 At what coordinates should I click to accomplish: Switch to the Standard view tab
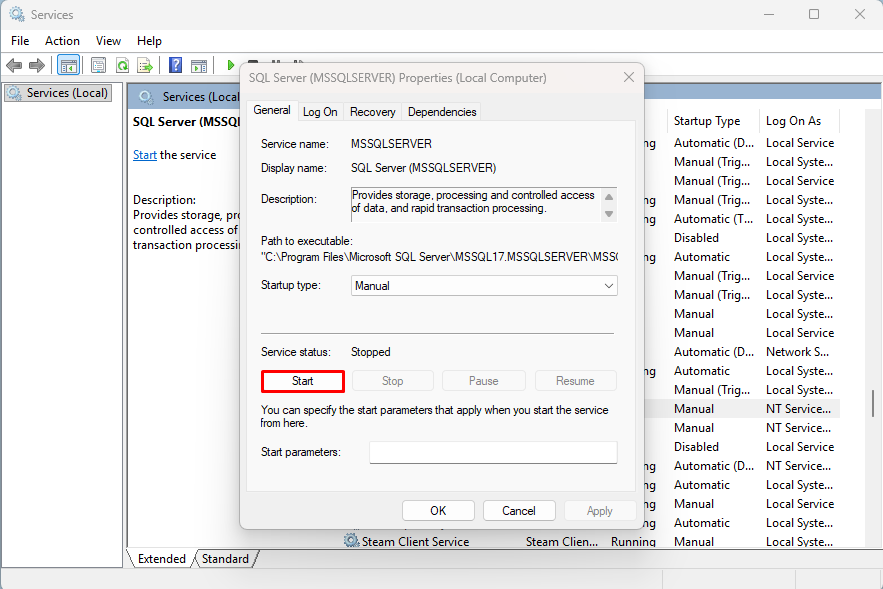pos(225,559)
